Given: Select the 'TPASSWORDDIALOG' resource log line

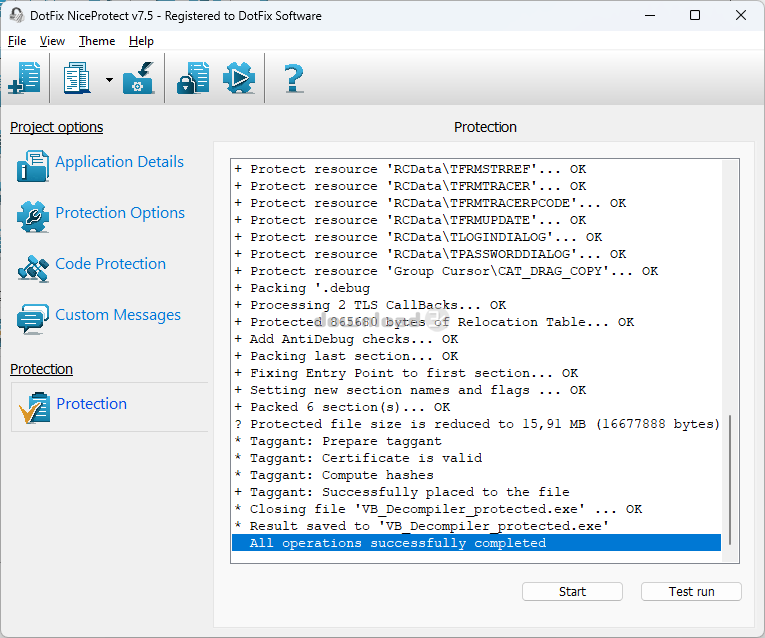Looking at the screenshot, I should [x=476, y=254].
